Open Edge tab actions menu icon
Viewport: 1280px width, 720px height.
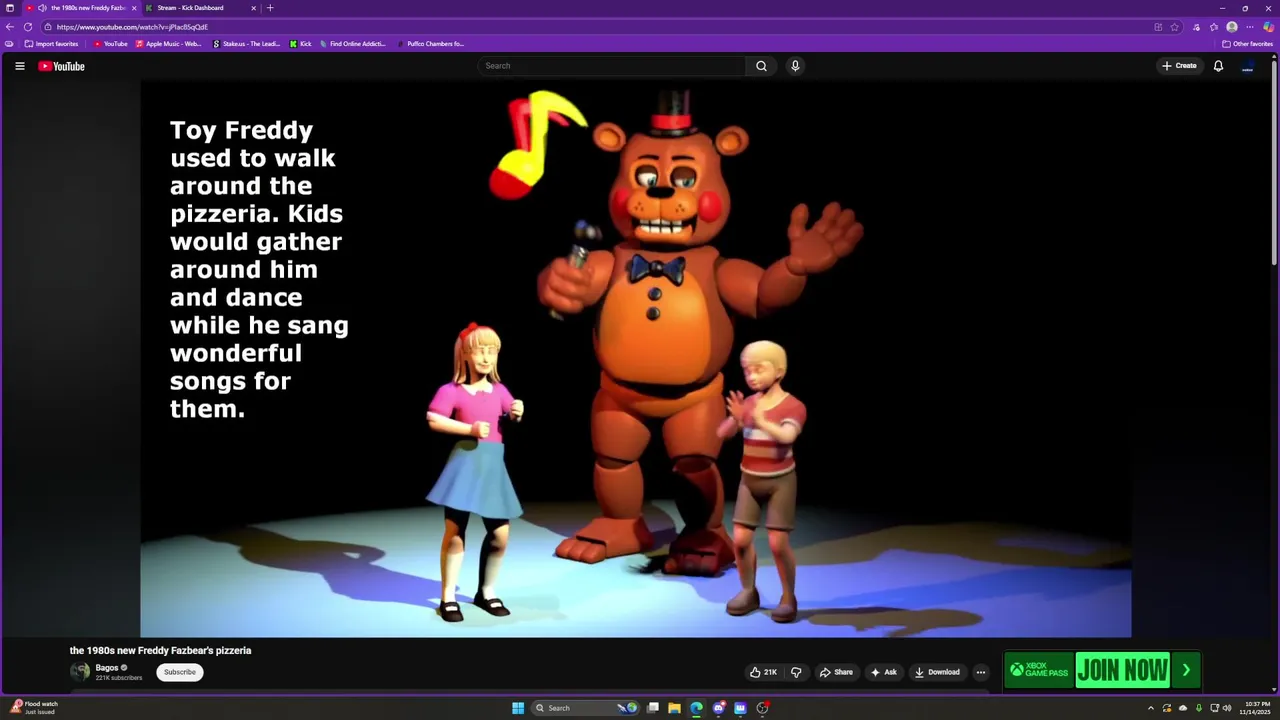tap(10, 8)
